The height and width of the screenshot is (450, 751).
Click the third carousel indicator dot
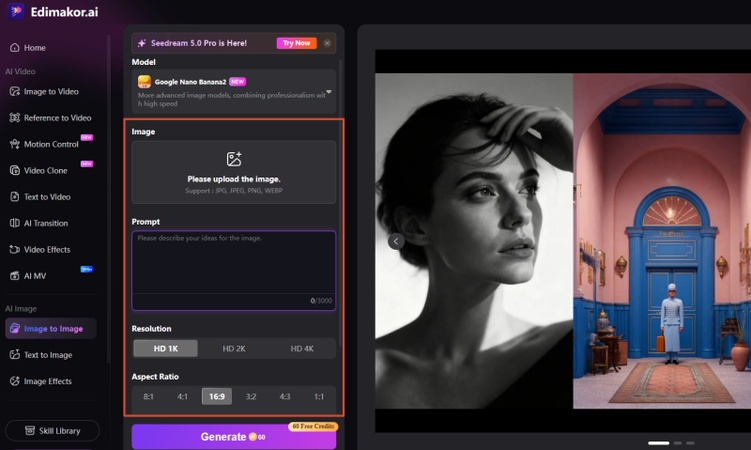(690, 443)
